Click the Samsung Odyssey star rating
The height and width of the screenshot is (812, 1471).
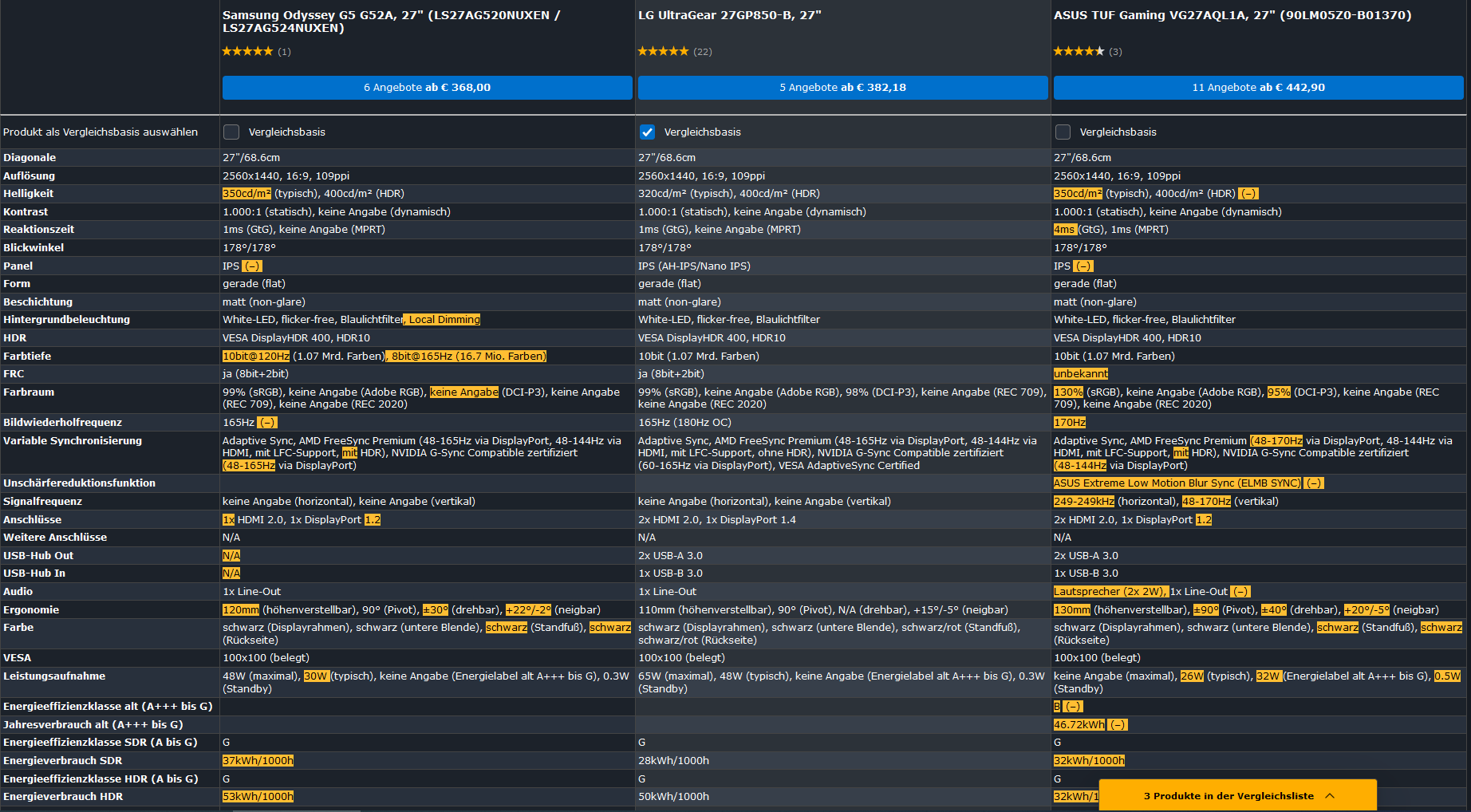tap(247, 51)
